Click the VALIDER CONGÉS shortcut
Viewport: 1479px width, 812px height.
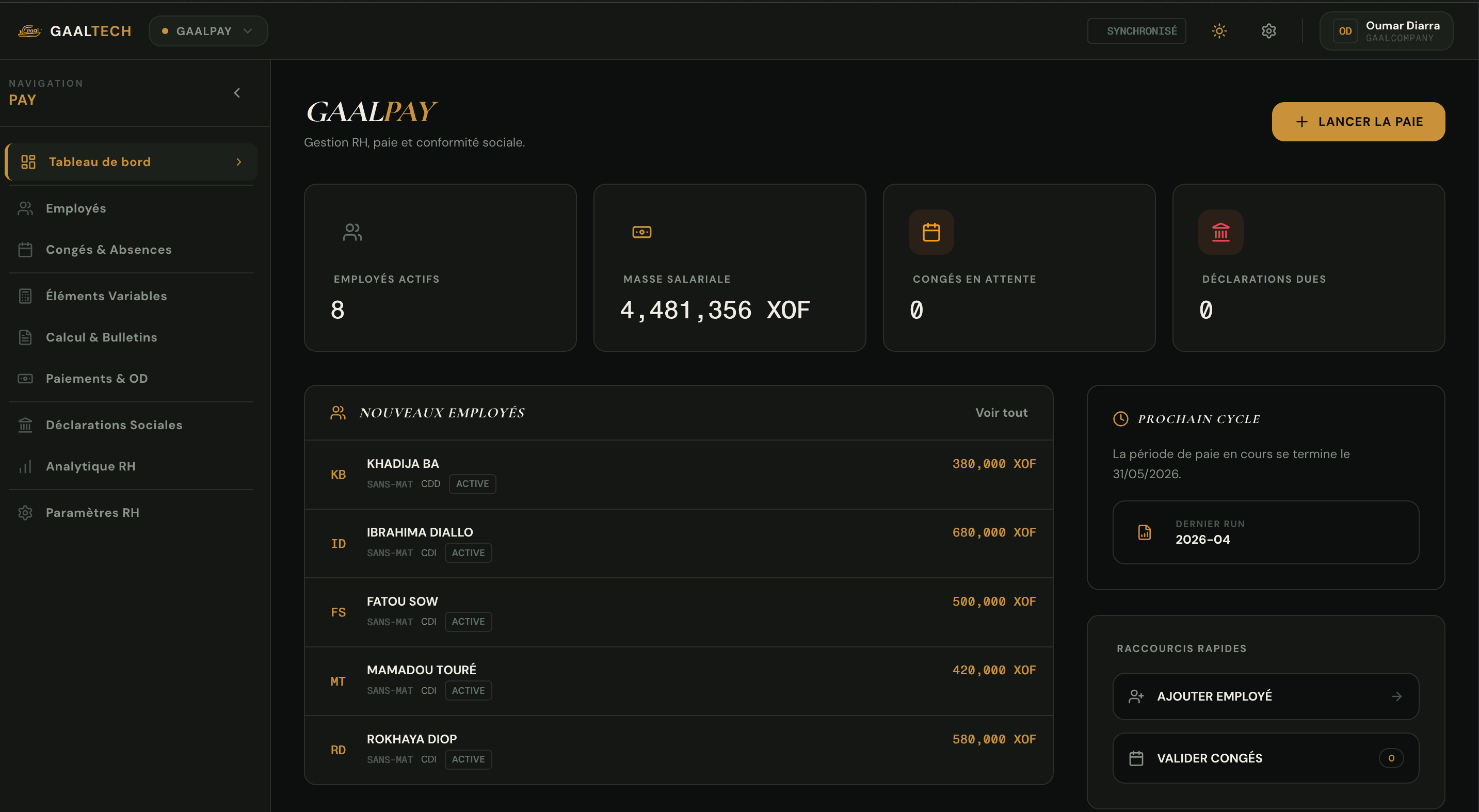1265,759
